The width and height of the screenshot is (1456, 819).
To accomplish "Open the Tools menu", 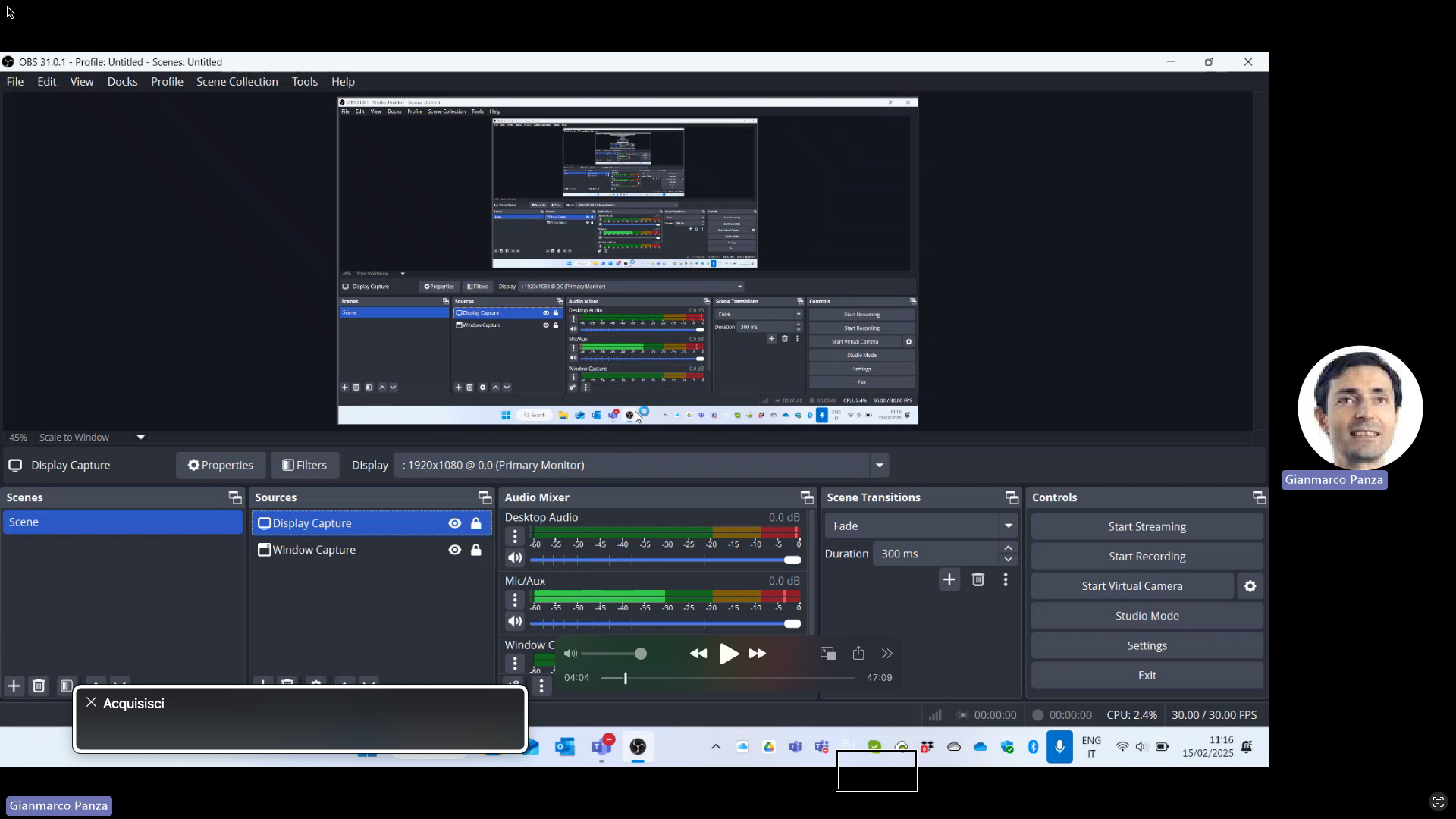I will click(x=305, y=82).
